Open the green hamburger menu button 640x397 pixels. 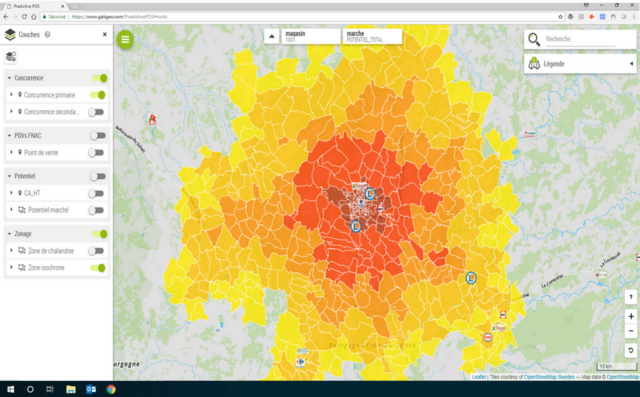coord(125,40)
